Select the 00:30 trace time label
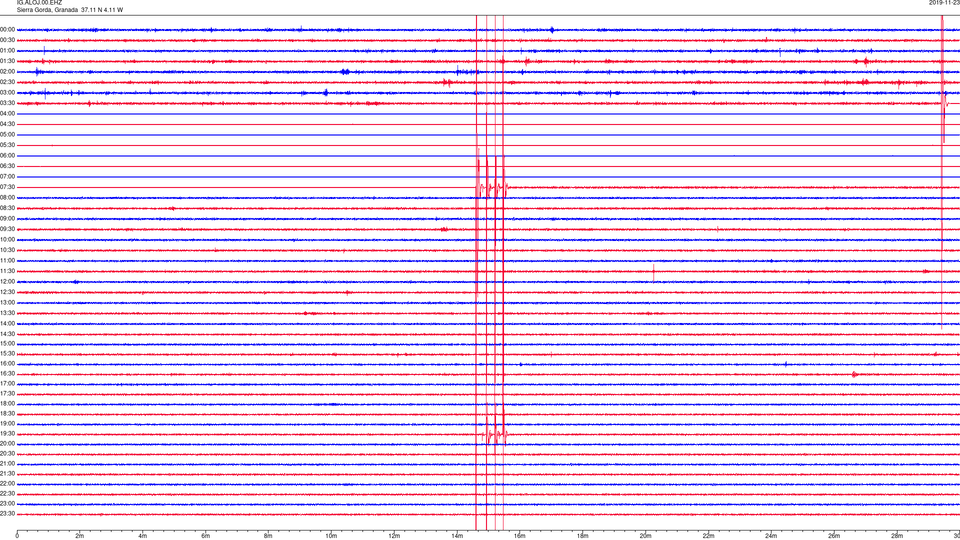 point(8,40)
